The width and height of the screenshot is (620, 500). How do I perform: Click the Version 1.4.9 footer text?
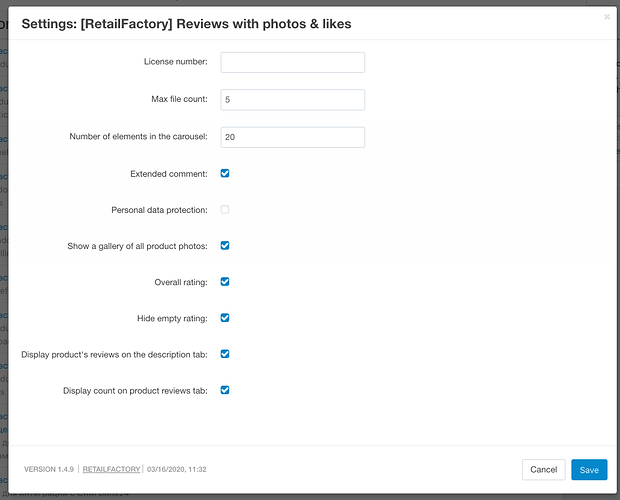(49, 469)
